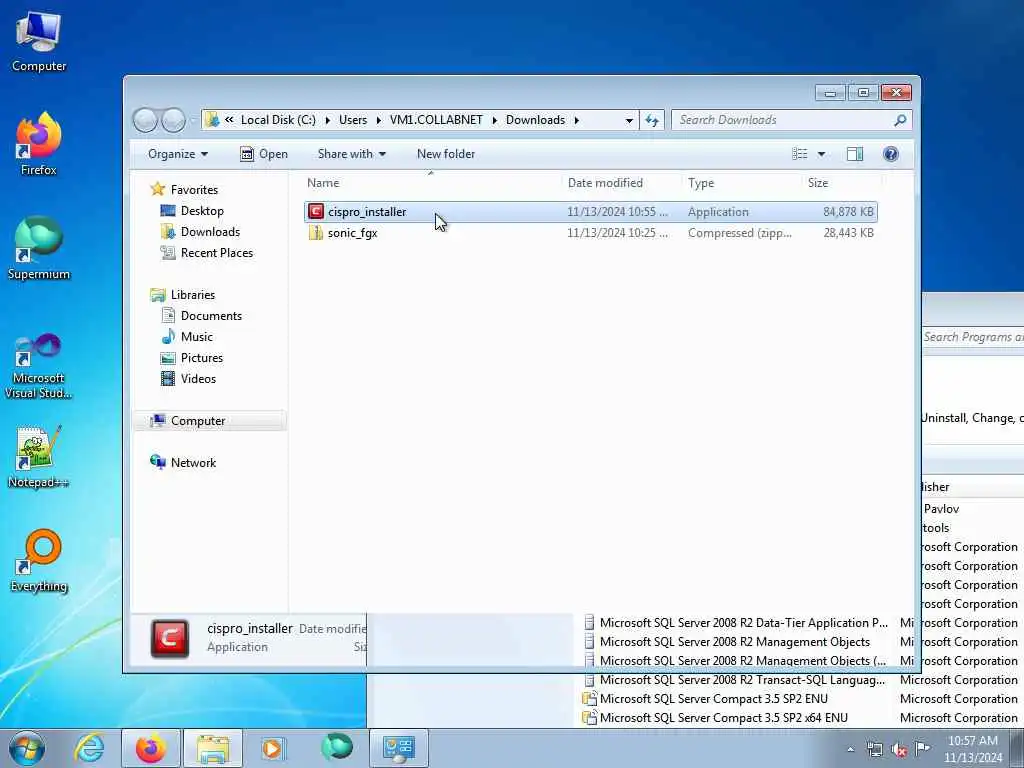
Task: Launch the Everything search desktop shortcut
Action: pyautogui.click(x=39, y=561)
